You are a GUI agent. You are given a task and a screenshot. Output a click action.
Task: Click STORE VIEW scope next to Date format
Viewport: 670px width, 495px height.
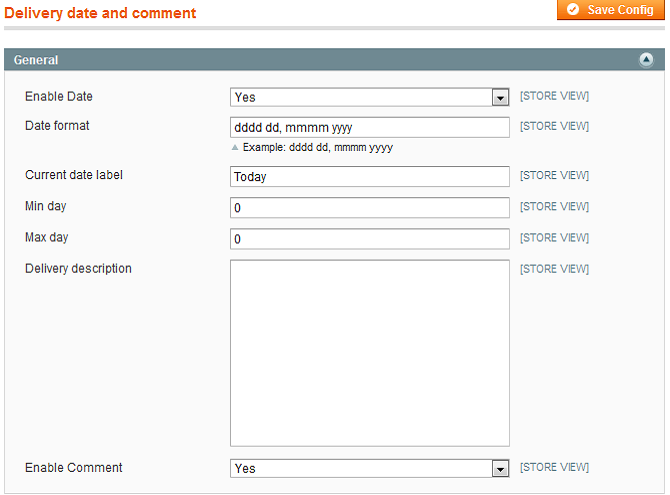(554, 127)
